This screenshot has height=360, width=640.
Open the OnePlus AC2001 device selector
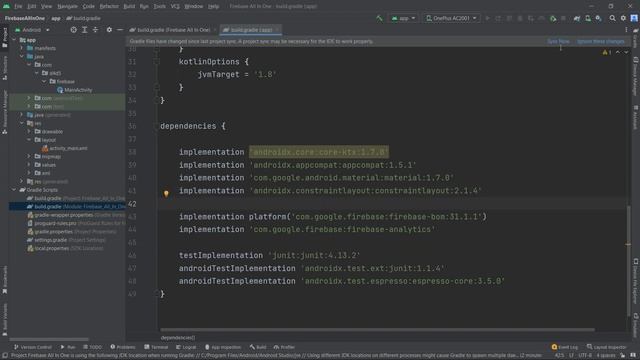[x=451, y=18]
